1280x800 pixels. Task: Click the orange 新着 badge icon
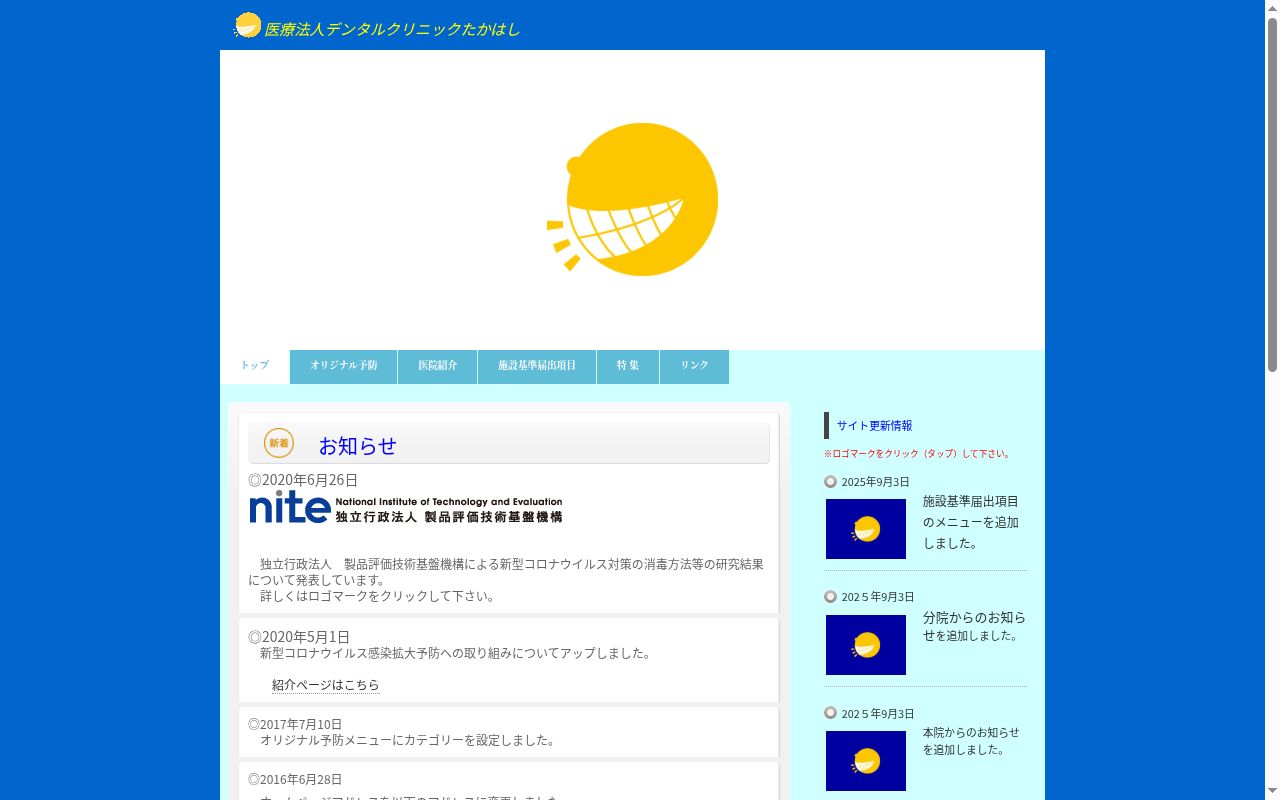click(279, 443)
